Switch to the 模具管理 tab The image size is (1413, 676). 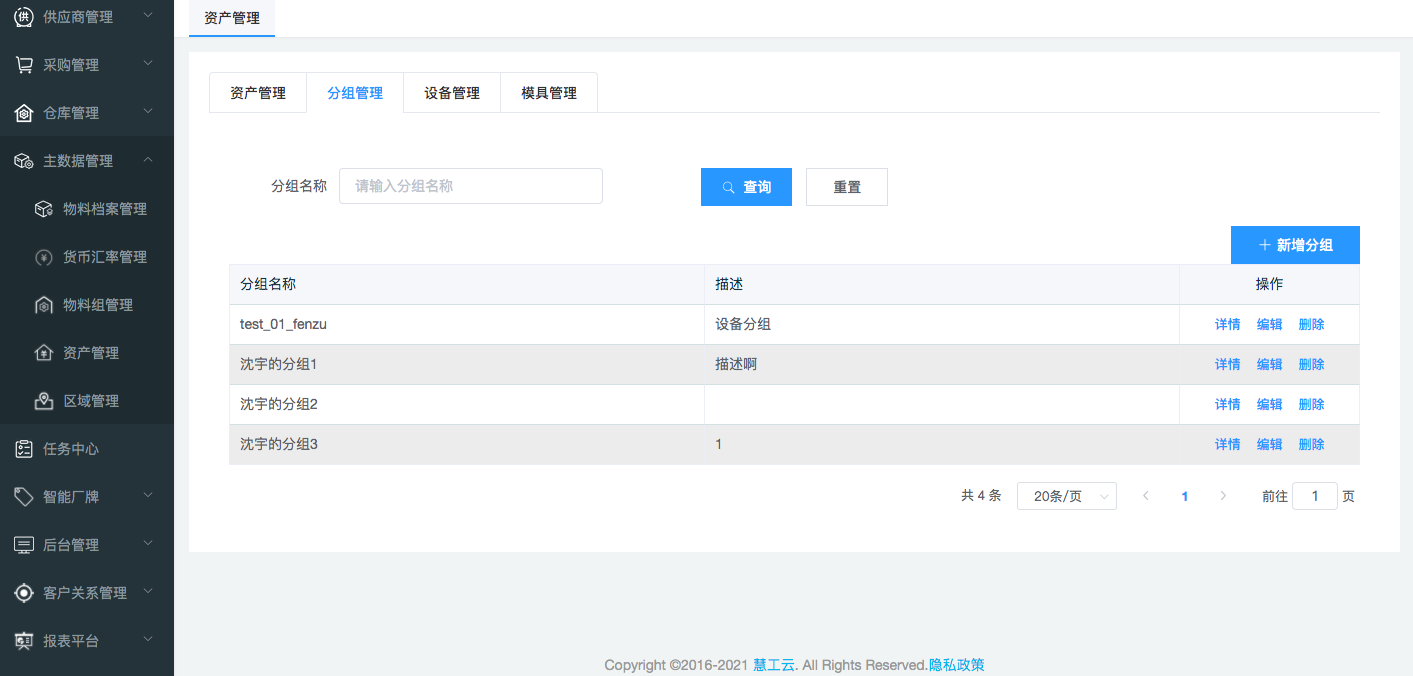tap(549, 93)
